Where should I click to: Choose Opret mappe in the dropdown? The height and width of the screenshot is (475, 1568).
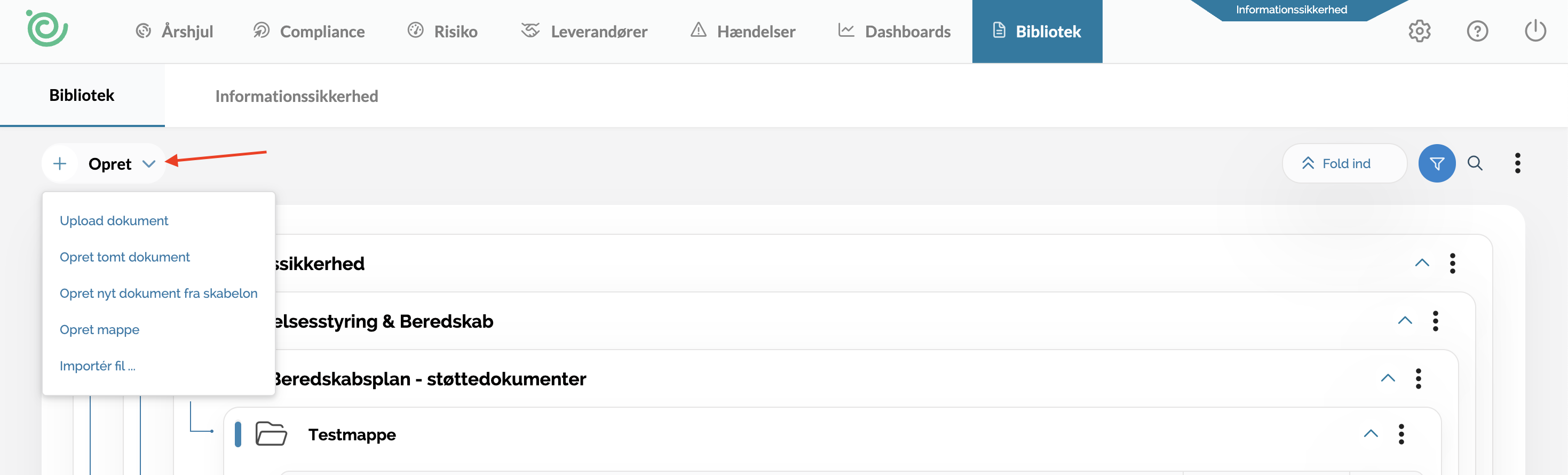pos(99,330)
